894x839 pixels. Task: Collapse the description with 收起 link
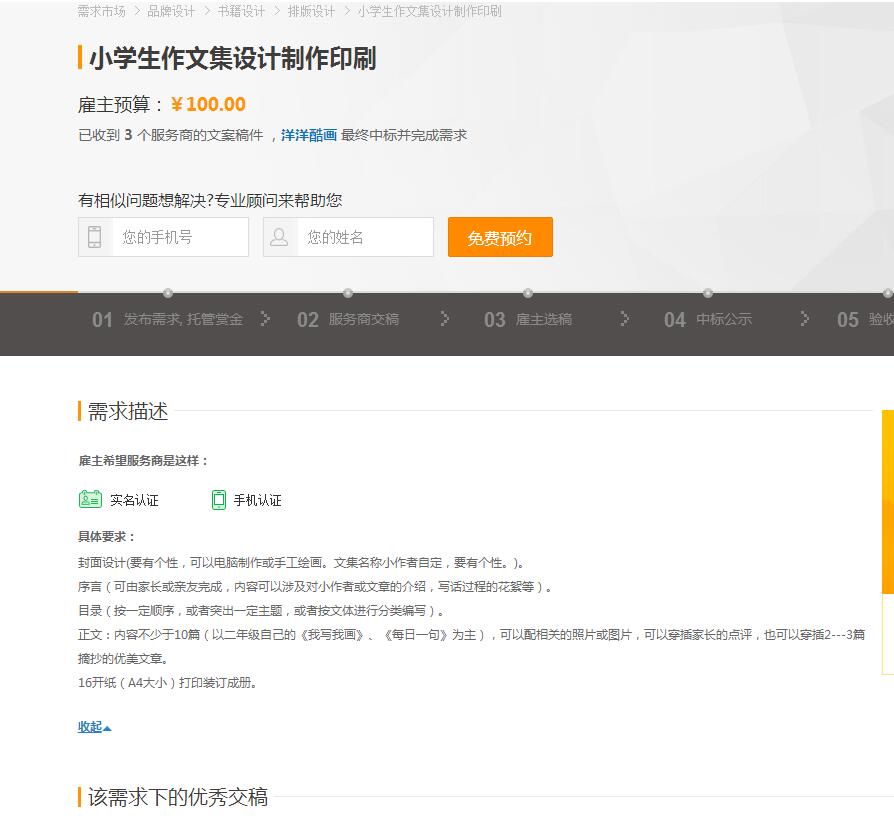click(95, 727)
